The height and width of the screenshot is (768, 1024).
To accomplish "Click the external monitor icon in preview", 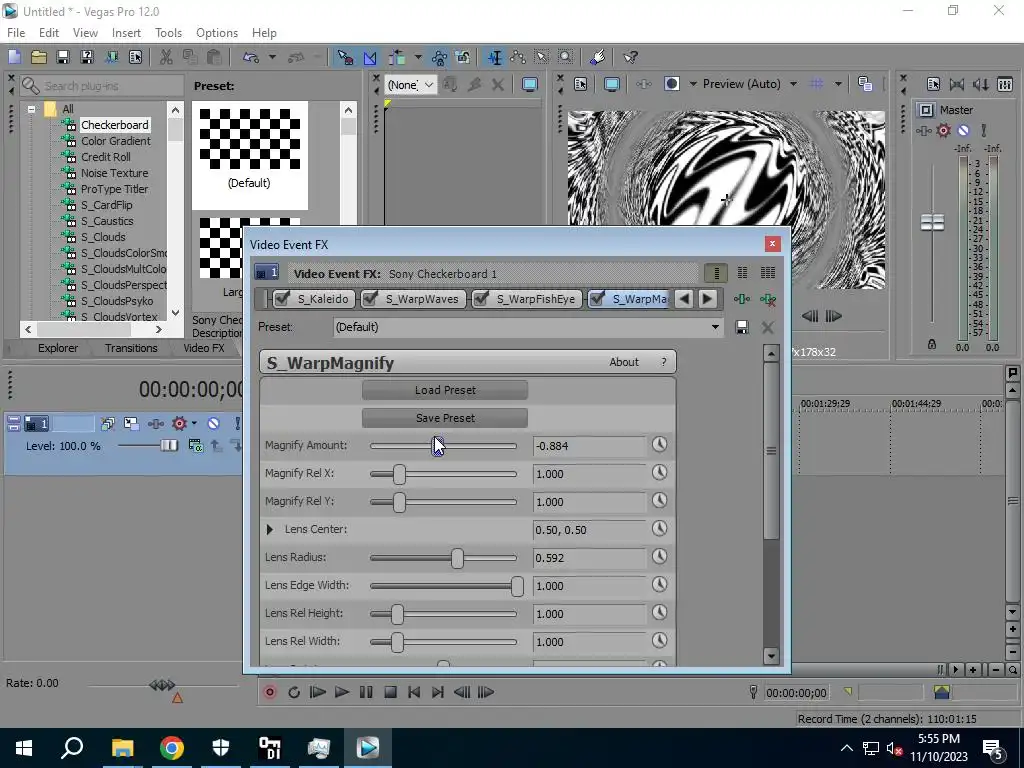I will point(611,84).
